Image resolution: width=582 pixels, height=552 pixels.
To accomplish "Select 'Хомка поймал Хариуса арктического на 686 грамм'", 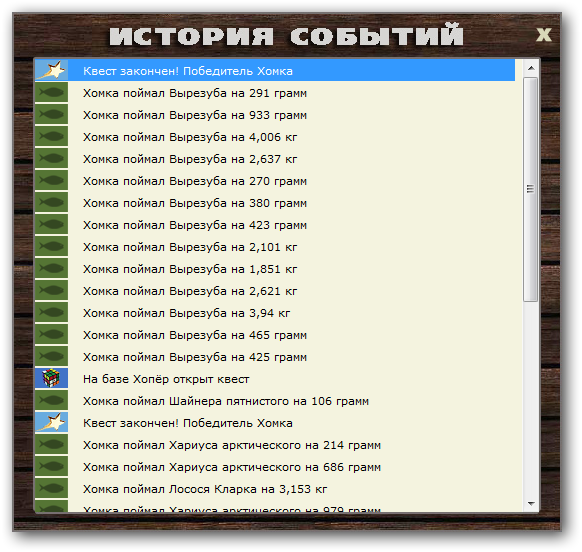I will point(275,467).
